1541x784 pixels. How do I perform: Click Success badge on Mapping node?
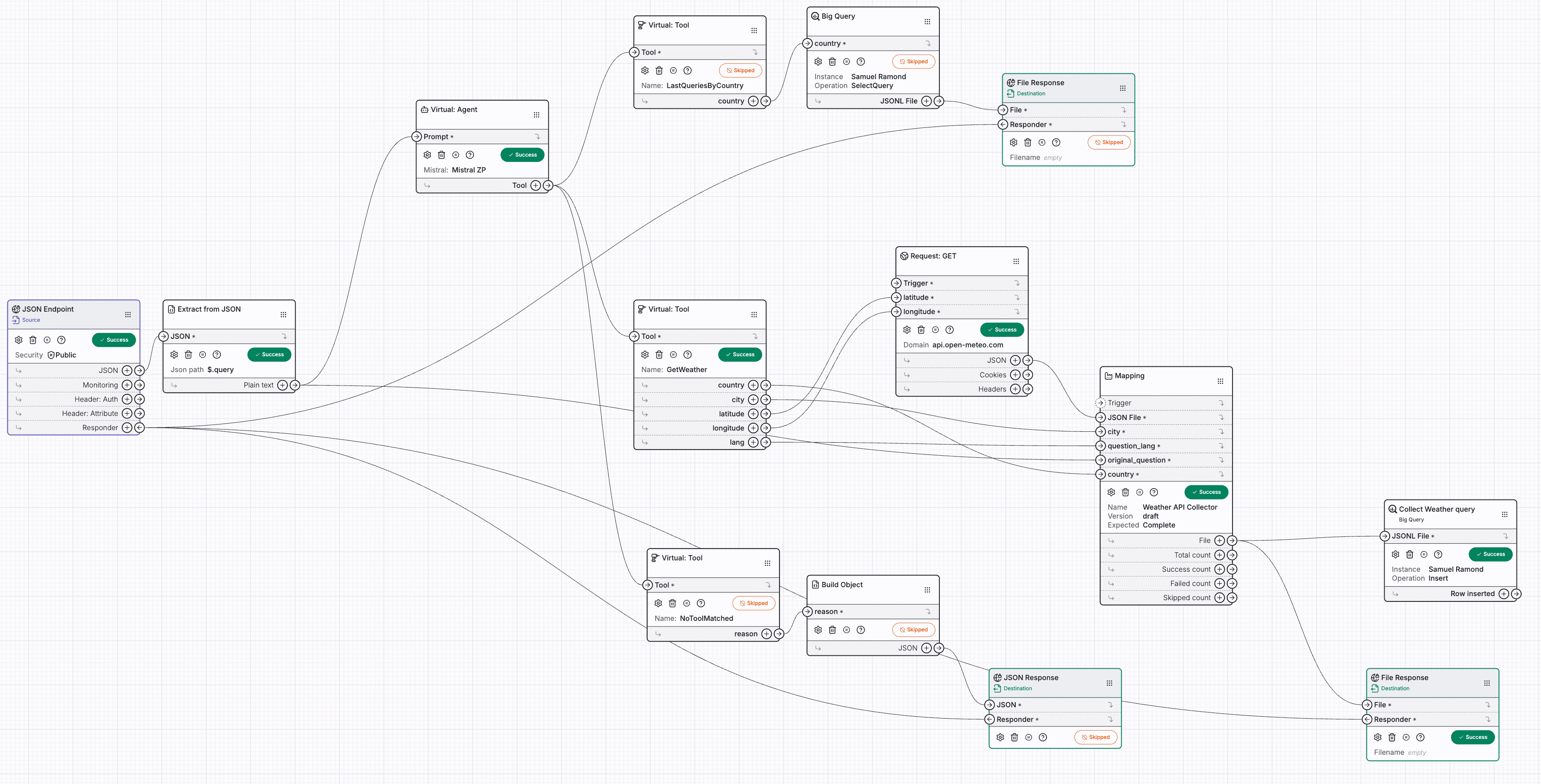tap(1206, 492)
